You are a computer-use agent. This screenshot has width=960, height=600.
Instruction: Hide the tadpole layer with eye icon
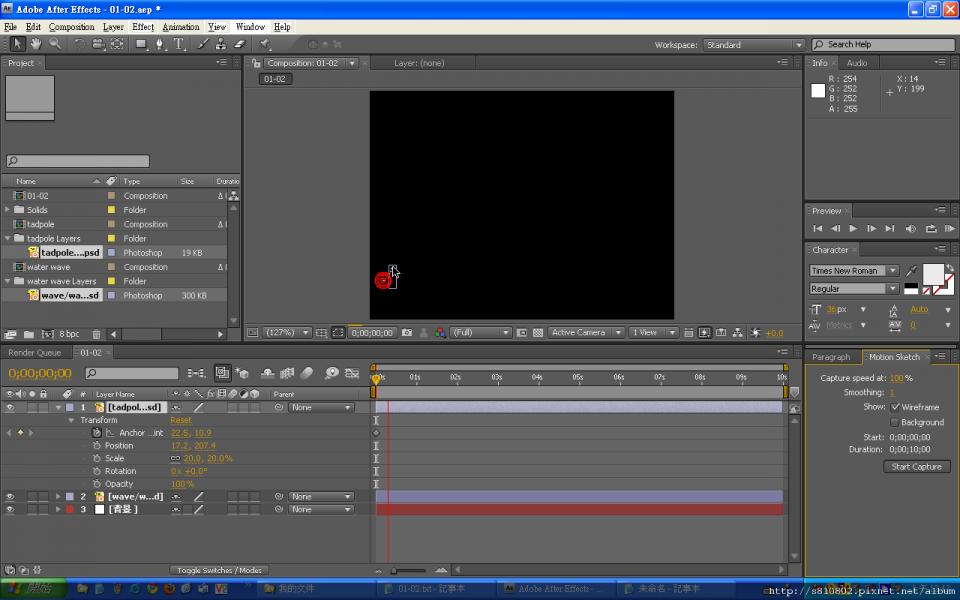(x=10, y=408)
